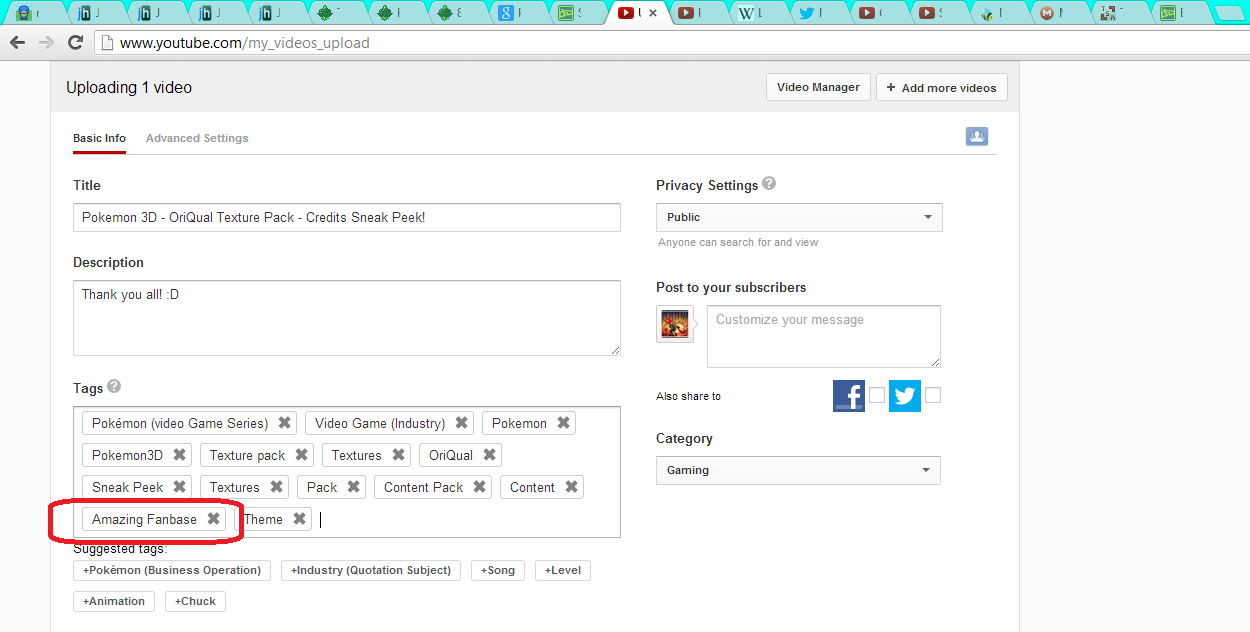This screenshot has height=632, width=1250.
Task: Click inside the video Title field
Action: [x=346, y=217]
